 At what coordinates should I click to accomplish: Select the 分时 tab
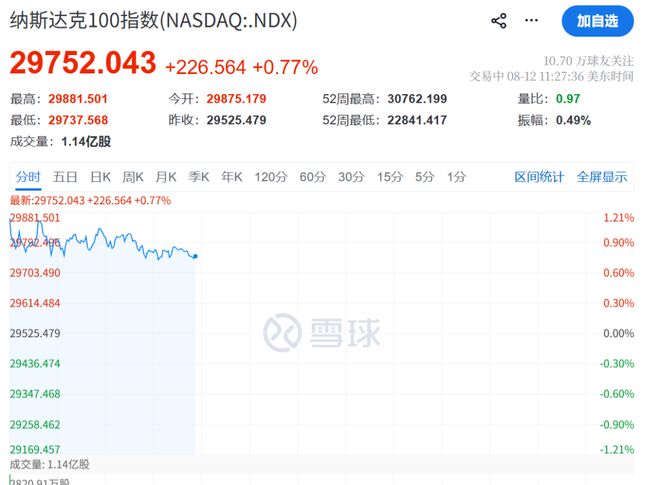pos(28,177)
